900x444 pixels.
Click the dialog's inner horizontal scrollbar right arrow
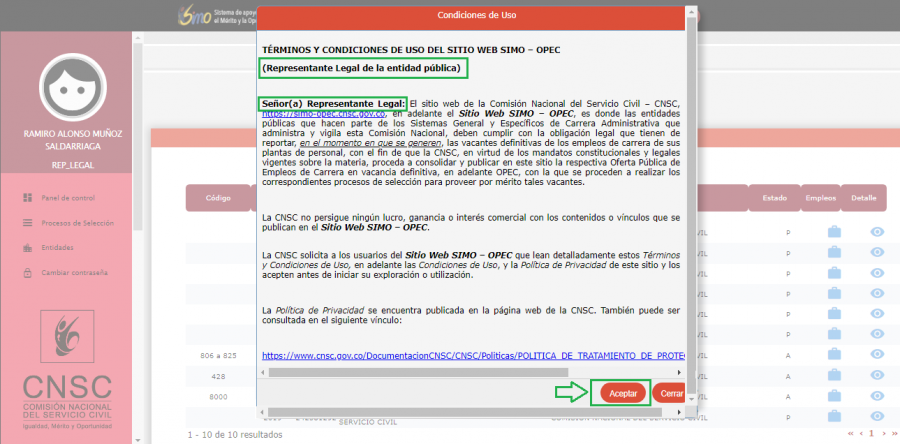pyautogui.click(x=679, y=372)
